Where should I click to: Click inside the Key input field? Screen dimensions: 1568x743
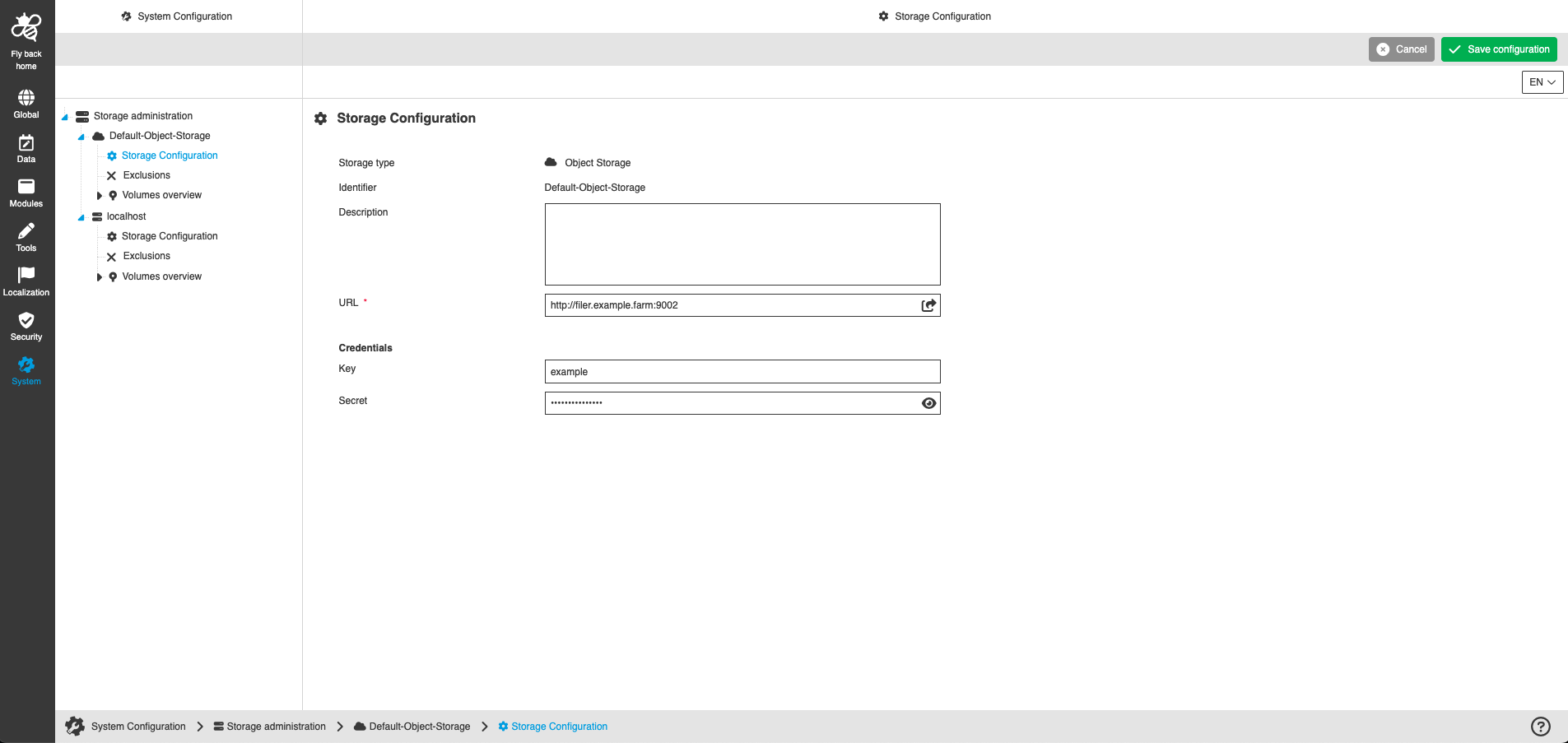741,371
